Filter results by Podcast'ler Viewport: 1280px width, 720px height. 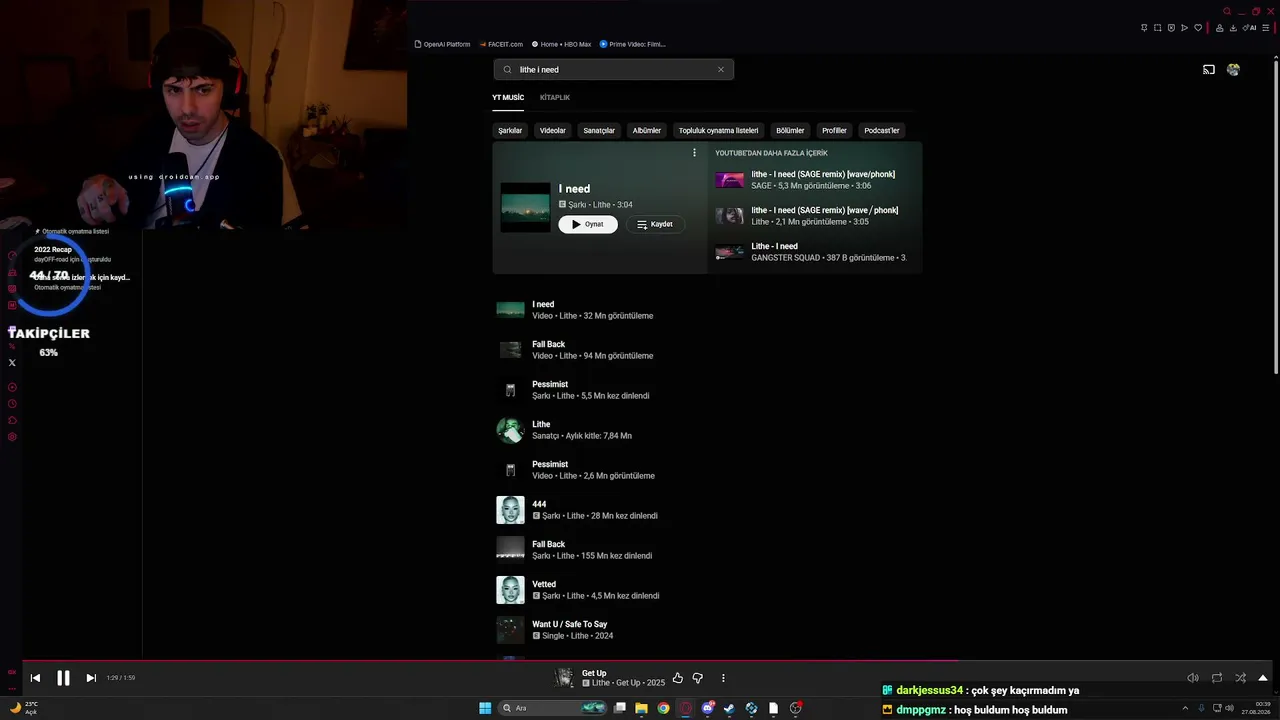pos(882,130)
